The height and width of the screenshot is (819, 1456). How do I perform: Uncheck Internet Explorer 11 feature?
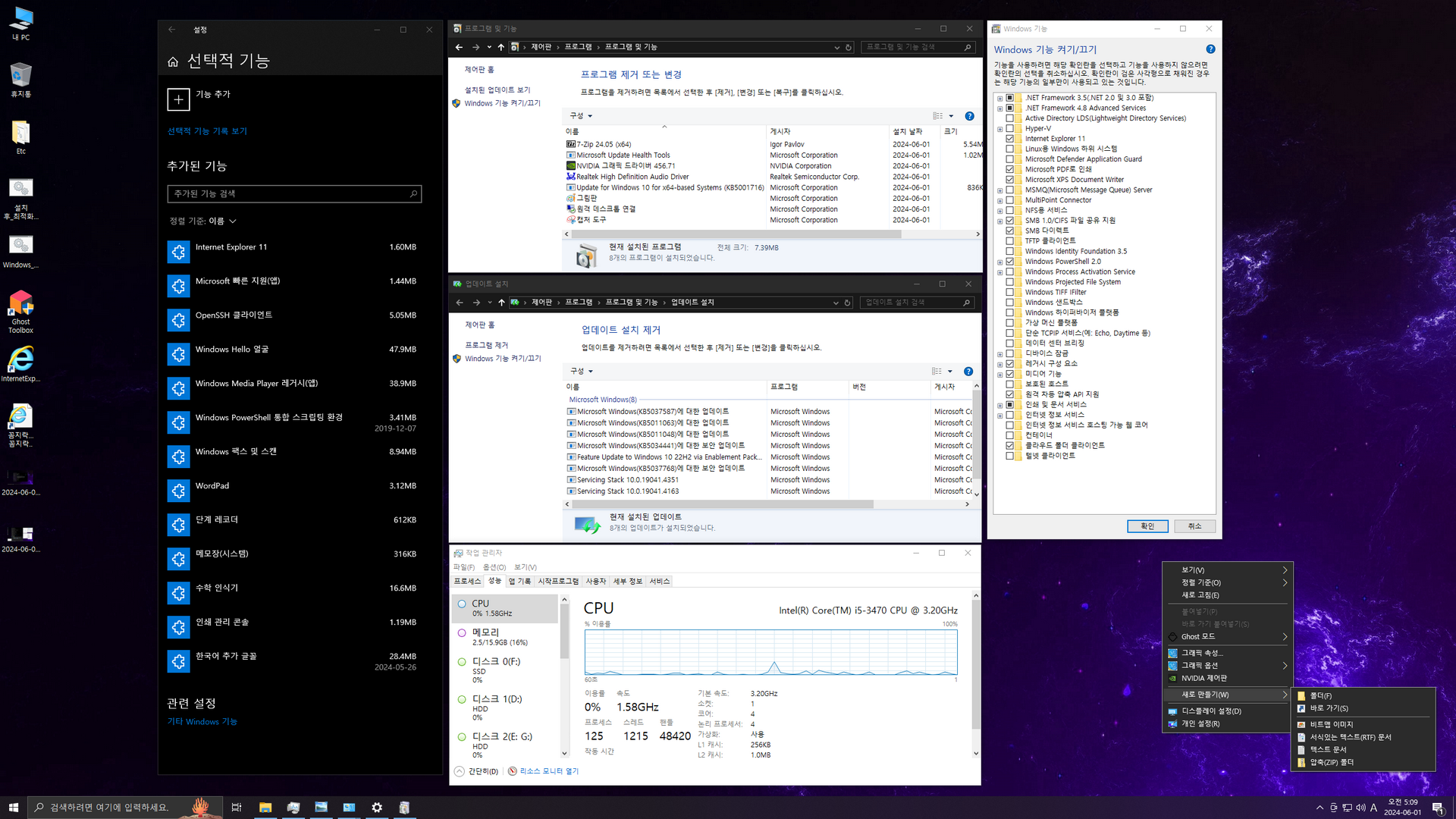pos(1009,139)
